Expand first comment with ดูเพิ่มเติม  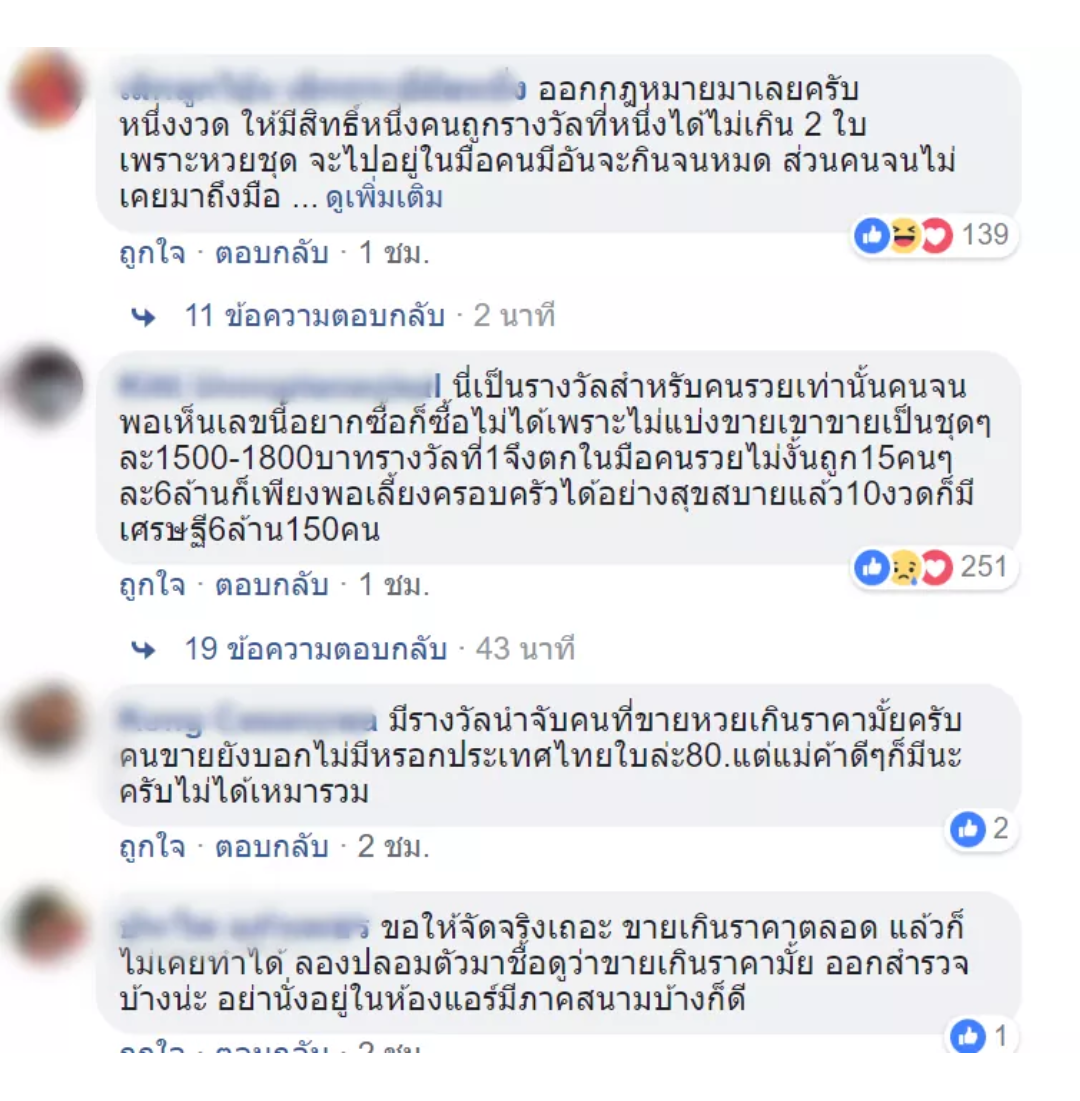pyautogui.click(x=384, y=198)
